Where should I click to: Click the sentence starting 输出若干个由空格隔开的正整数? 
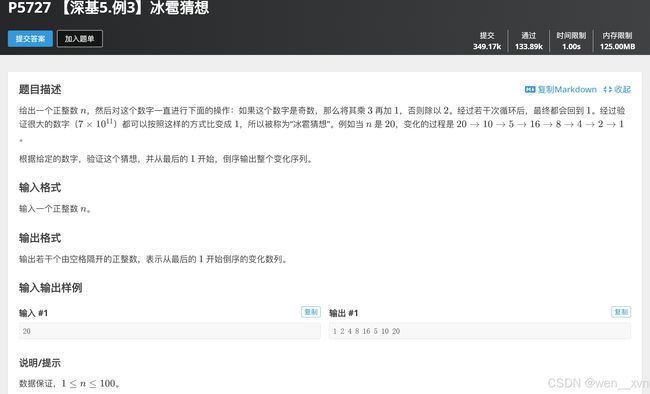pyautogui.click(x=153, y=259)
